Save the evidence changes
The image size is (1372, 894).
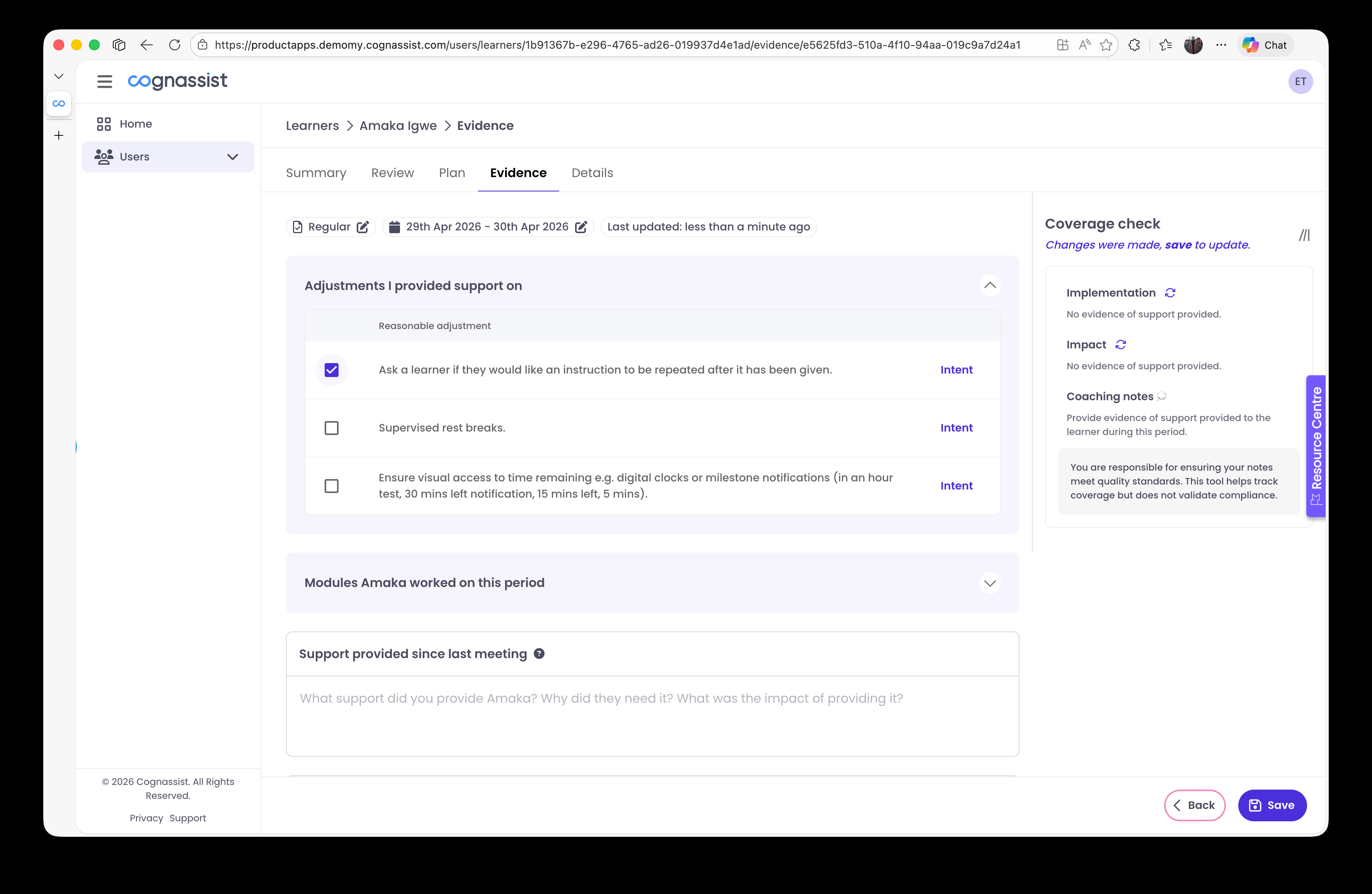(x=1272, y=805)
